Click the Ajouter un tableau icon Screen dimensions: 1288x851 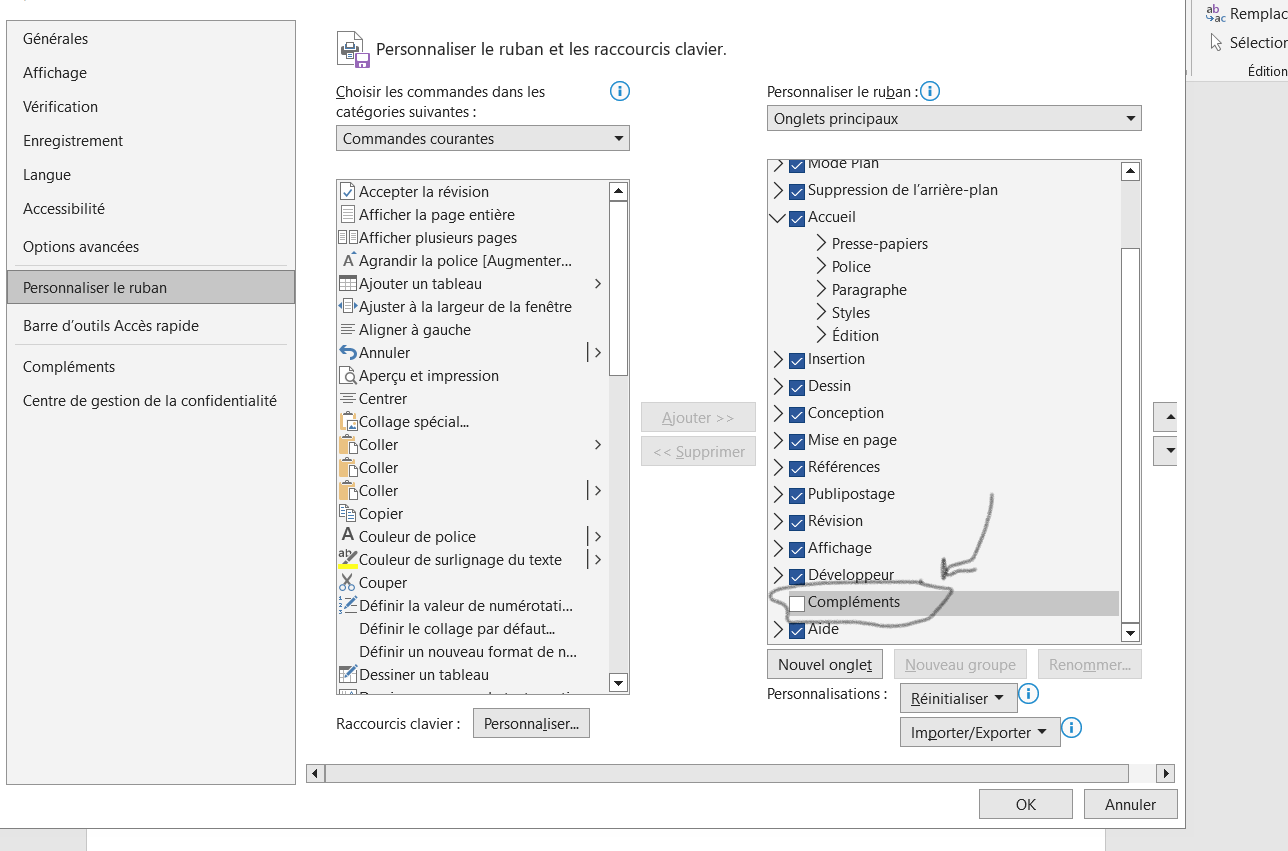click(348, 283)
